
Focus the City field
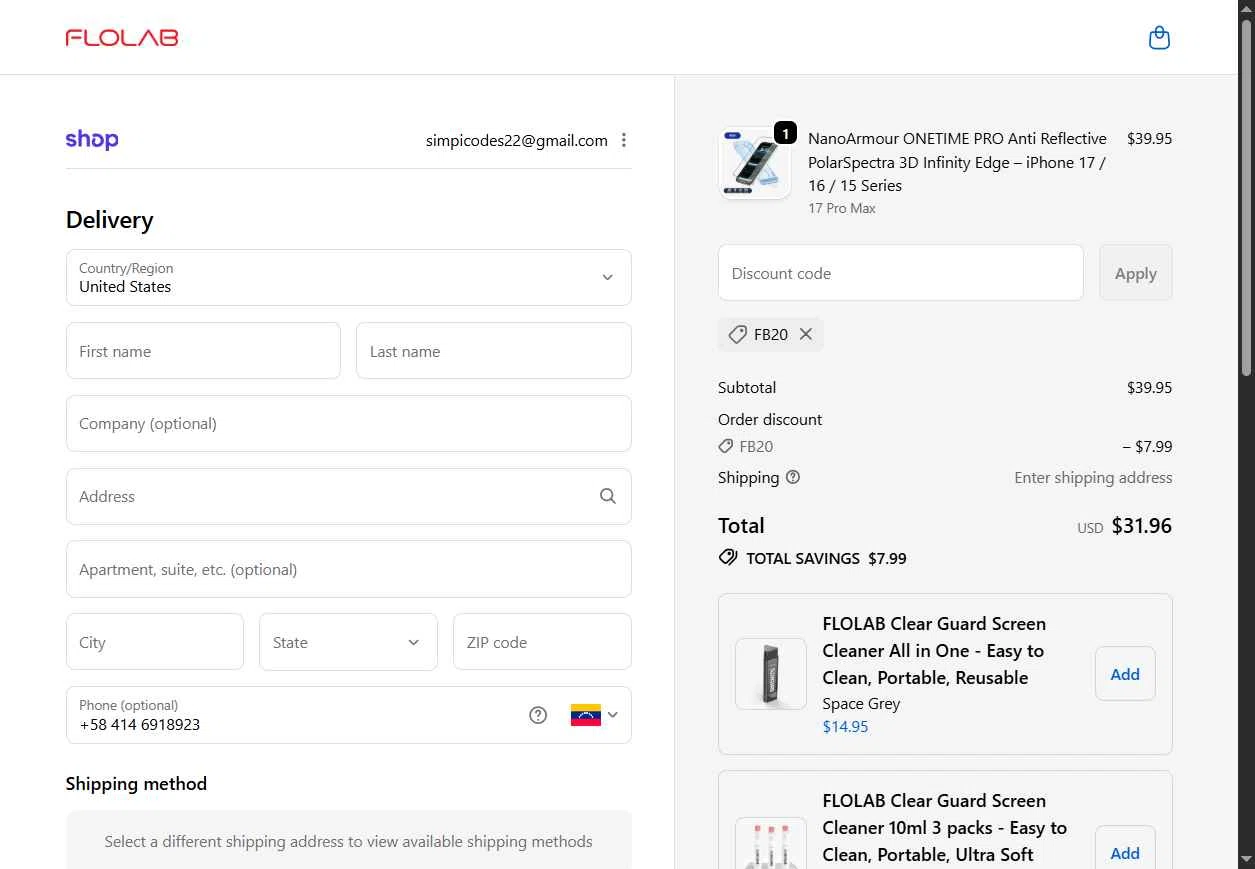[155, 642]
